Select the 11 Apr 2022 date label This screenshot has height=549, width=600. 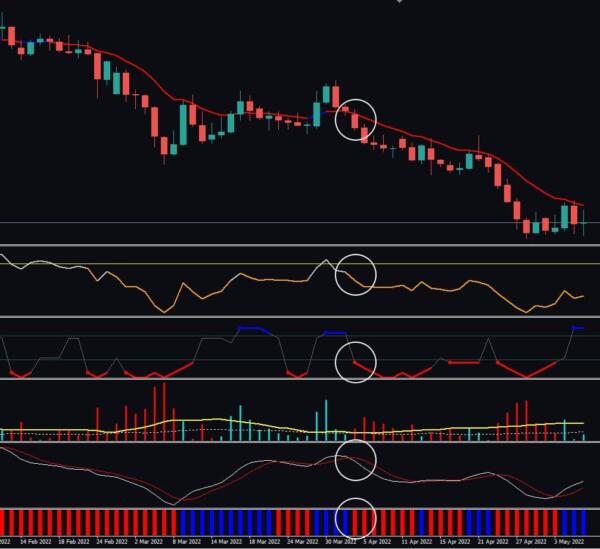(417, 542)
